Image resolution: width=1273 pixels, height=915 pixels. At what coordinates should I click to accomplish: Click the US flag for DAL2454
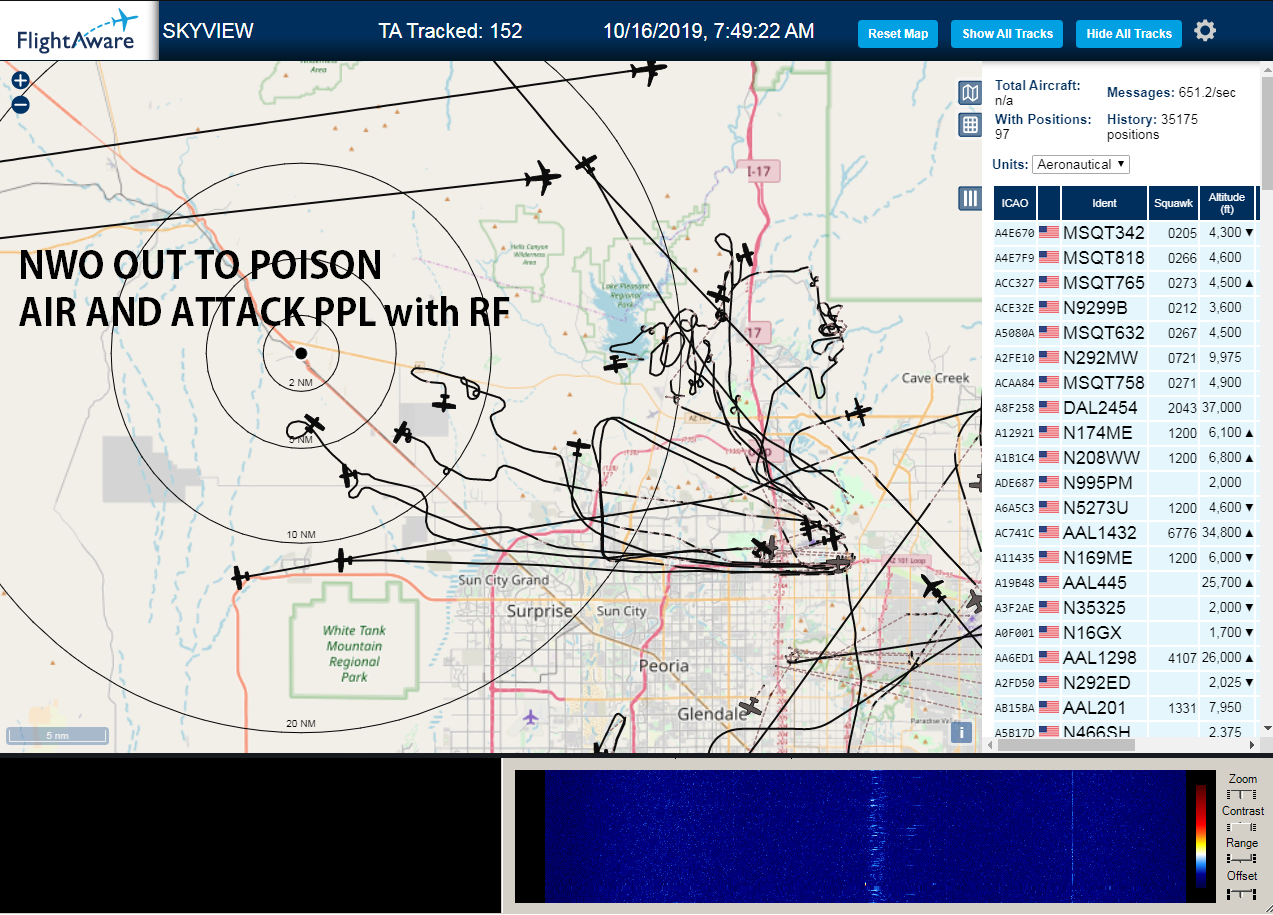coord(1049,407)
